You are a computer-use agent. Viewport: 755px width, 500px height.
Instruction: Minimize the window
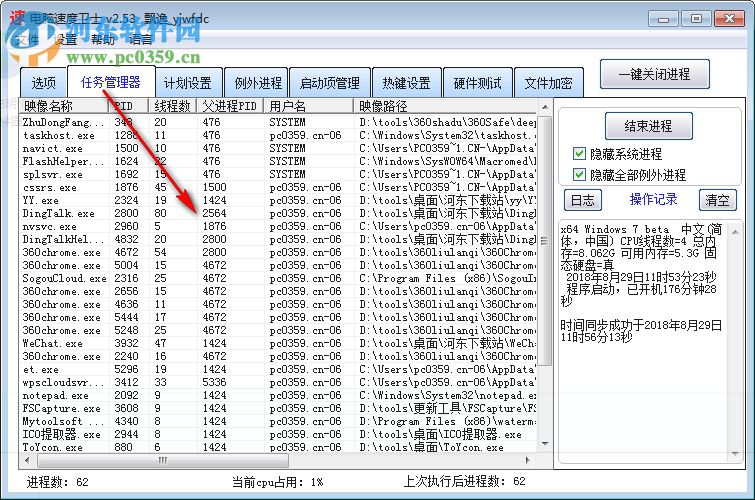coord(663,19)
